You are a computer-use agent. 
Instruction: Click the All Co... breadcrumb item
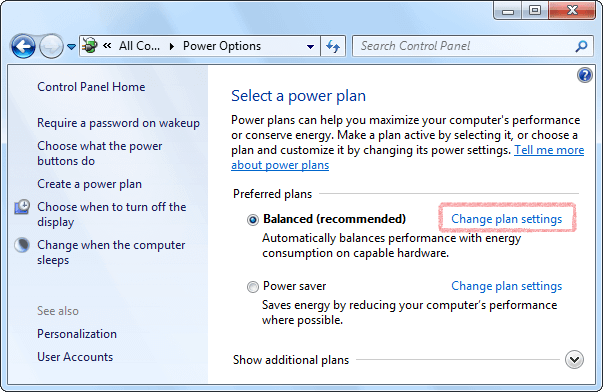[139, 46]
